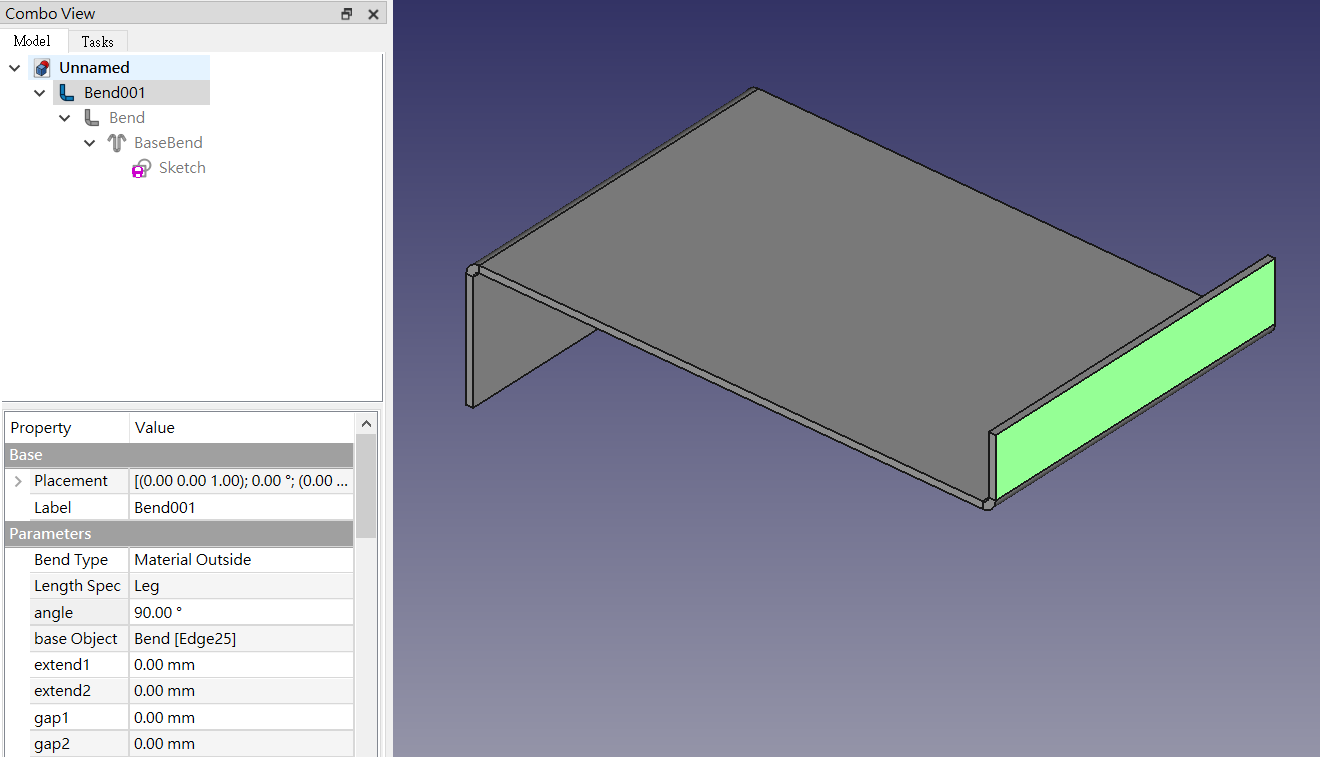Collapse the BaseBend tree node
The height and width of the screenshot is (757, 1320).
90,143
